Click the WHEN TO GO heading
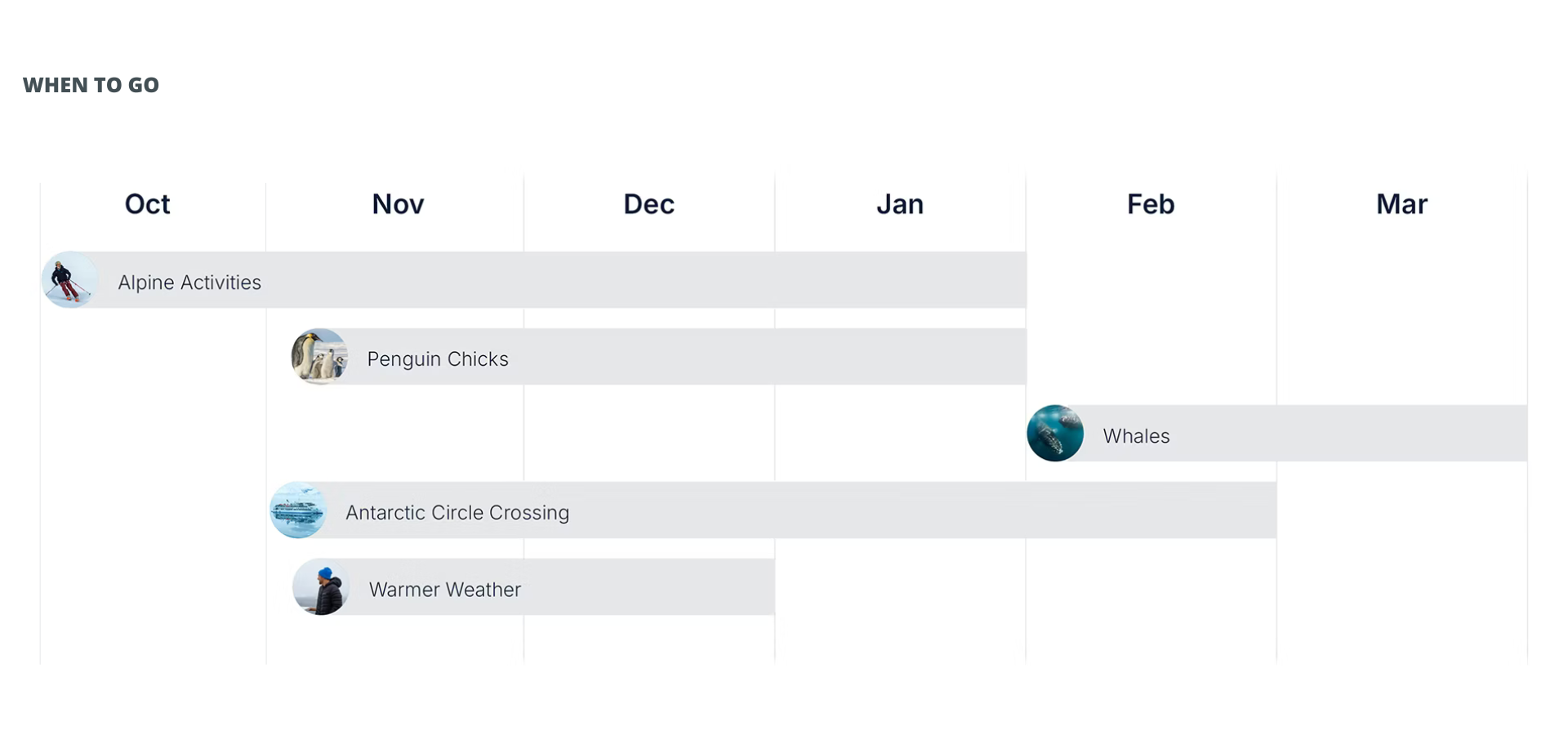The width and height of the screenshot is (1568, 735). 91,85
